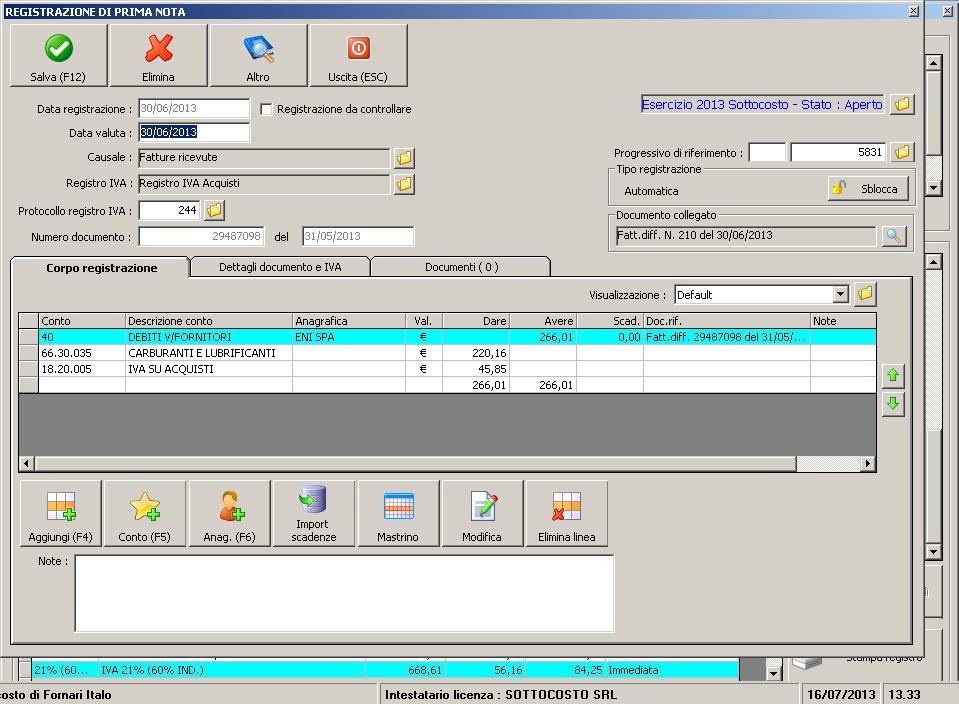This screenshot has height=704, width=959.
Task: Click row selector of 66.30.035 line
Action: pyautogui.click(x=28, y=353)
